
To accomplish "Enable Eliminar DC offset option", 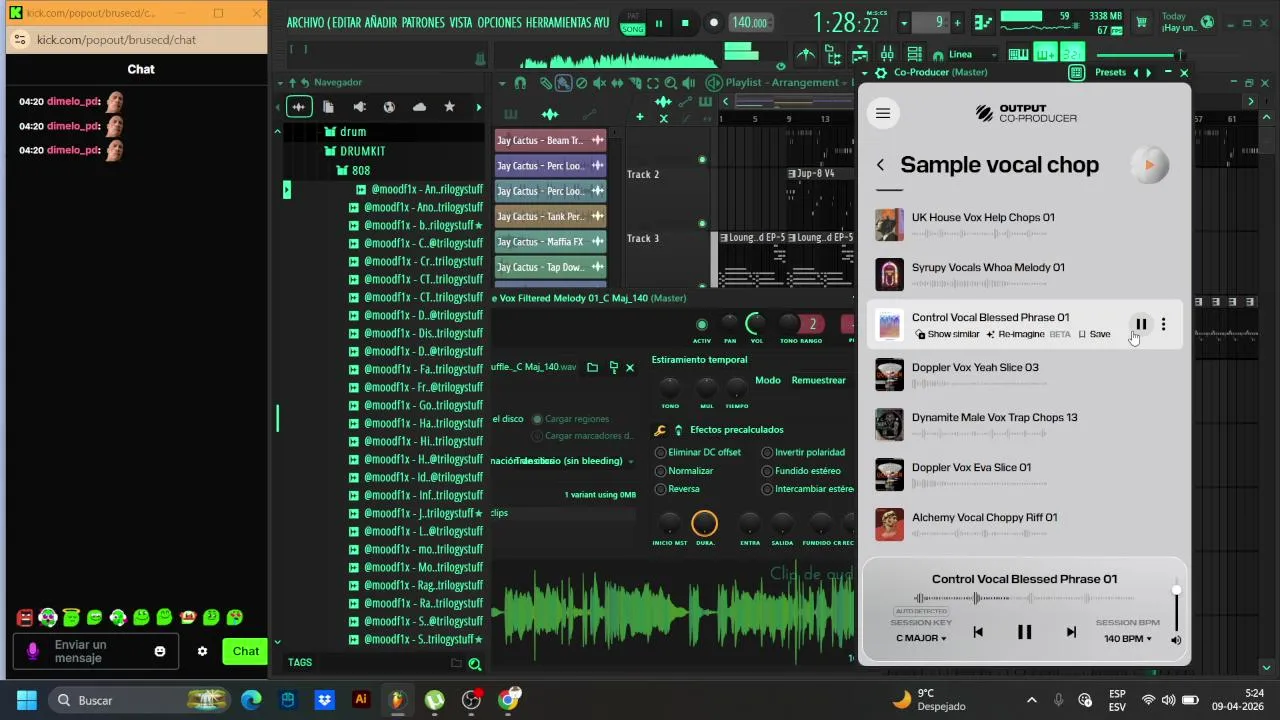I will click(x=698, y=453).
